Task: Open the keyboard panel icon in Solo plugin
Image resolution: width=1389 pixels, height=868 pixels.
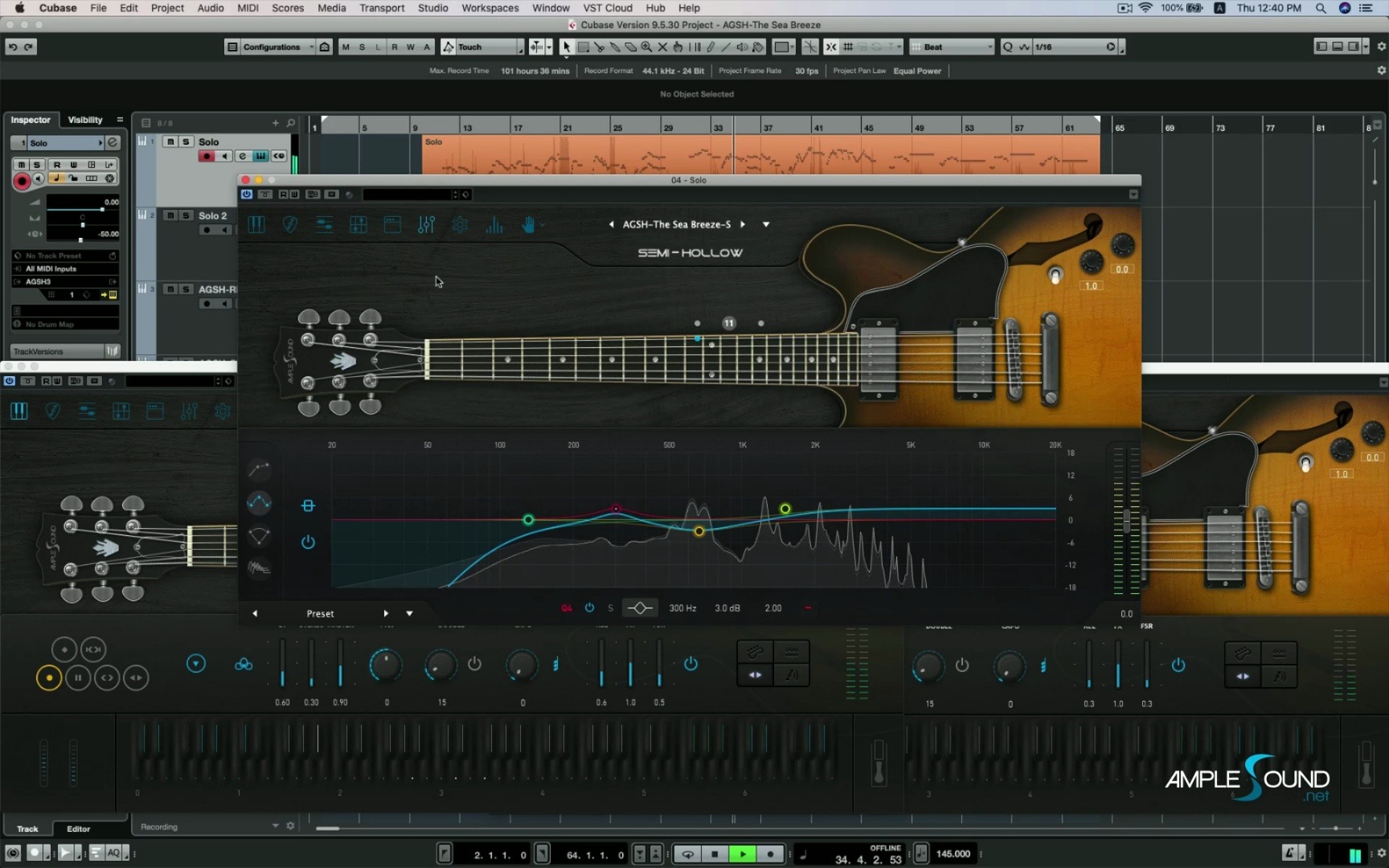Action: [x=256, y=225]
